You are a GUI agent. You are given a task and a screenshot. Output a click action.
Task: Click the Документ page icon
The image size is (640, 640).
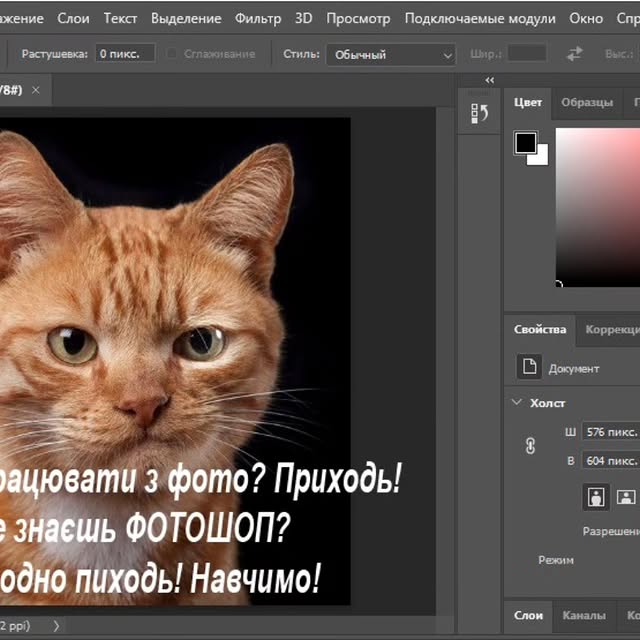pos(529,366)
